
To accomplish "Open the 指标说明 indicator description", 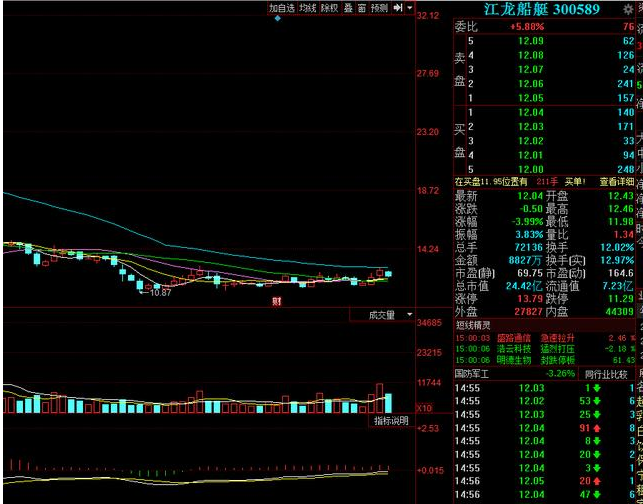I will point(391,421).
